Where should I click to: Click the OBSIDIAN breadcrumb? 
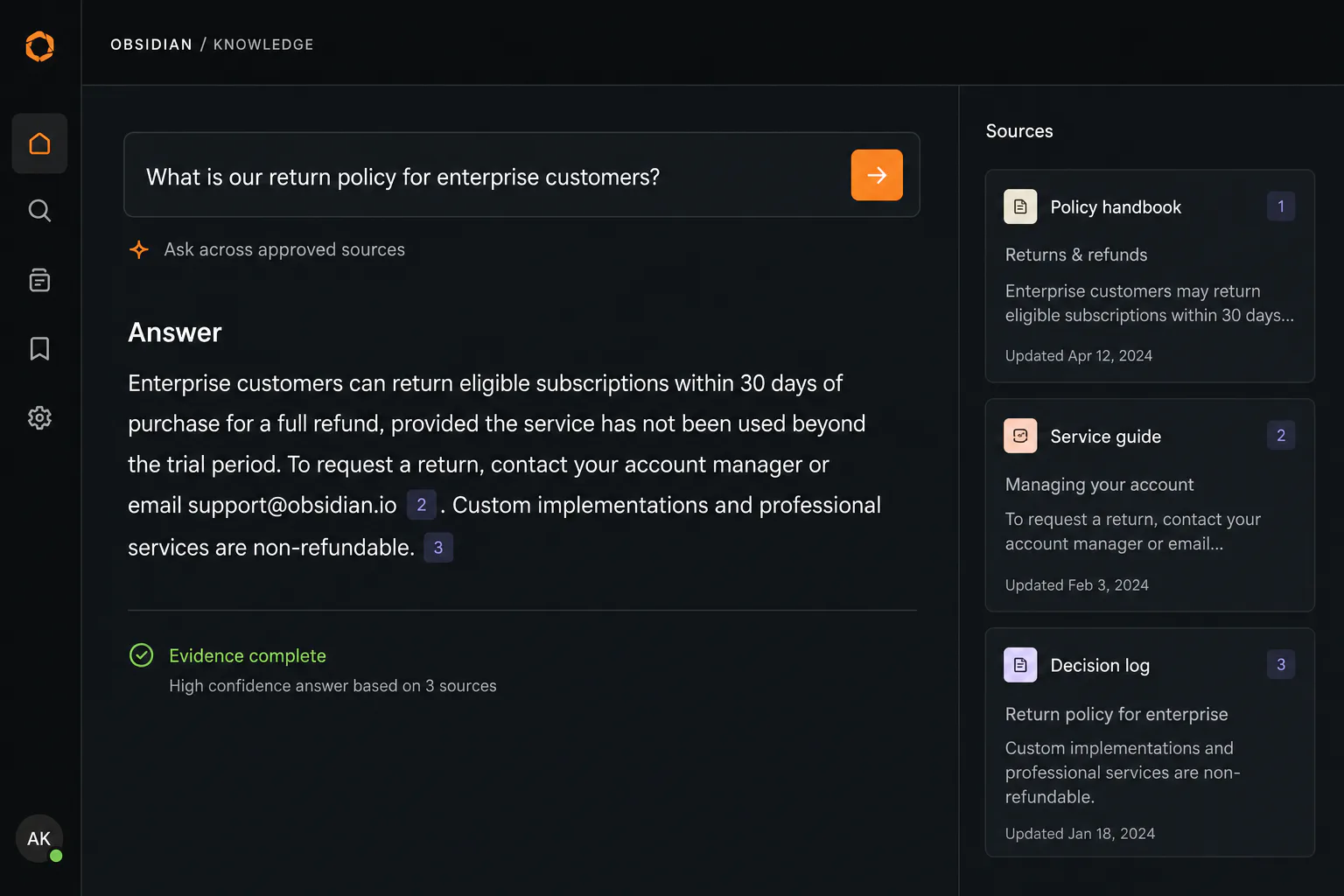[151, 45]
